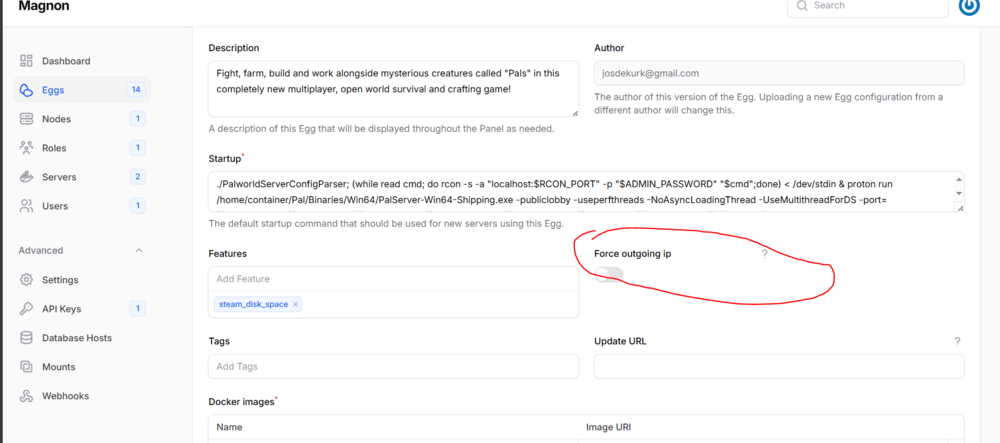
Task: Click the Magnon panel title
Action: coord(43,6)
